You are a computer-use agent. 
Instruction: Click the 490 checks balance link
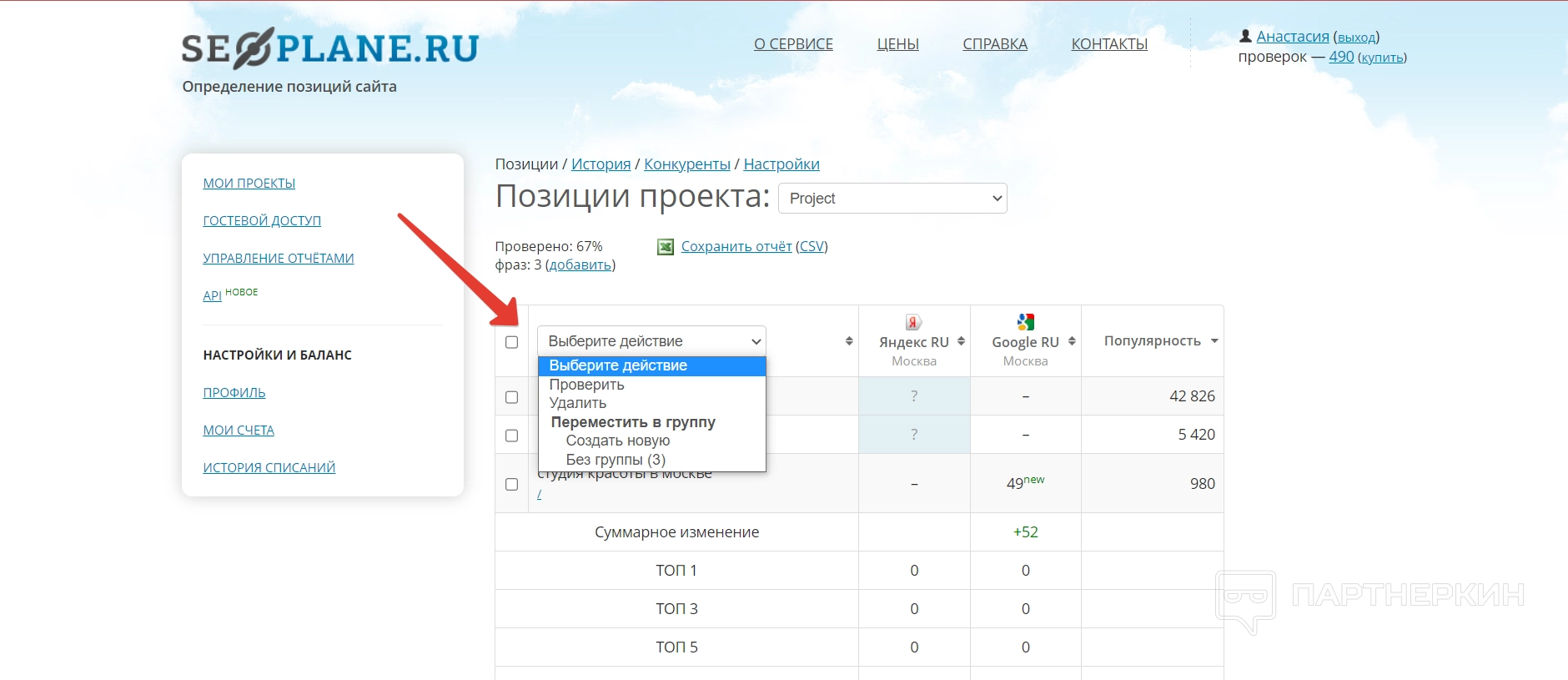[x=1341, y=57]
